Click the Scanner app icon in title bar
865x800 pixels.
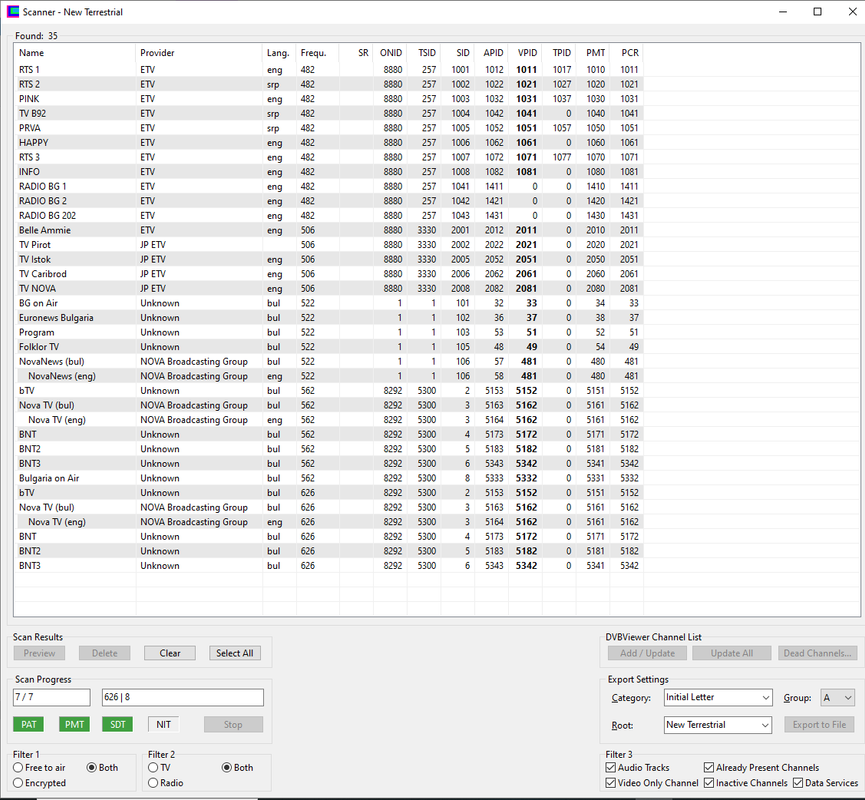(x=13, y=12)
